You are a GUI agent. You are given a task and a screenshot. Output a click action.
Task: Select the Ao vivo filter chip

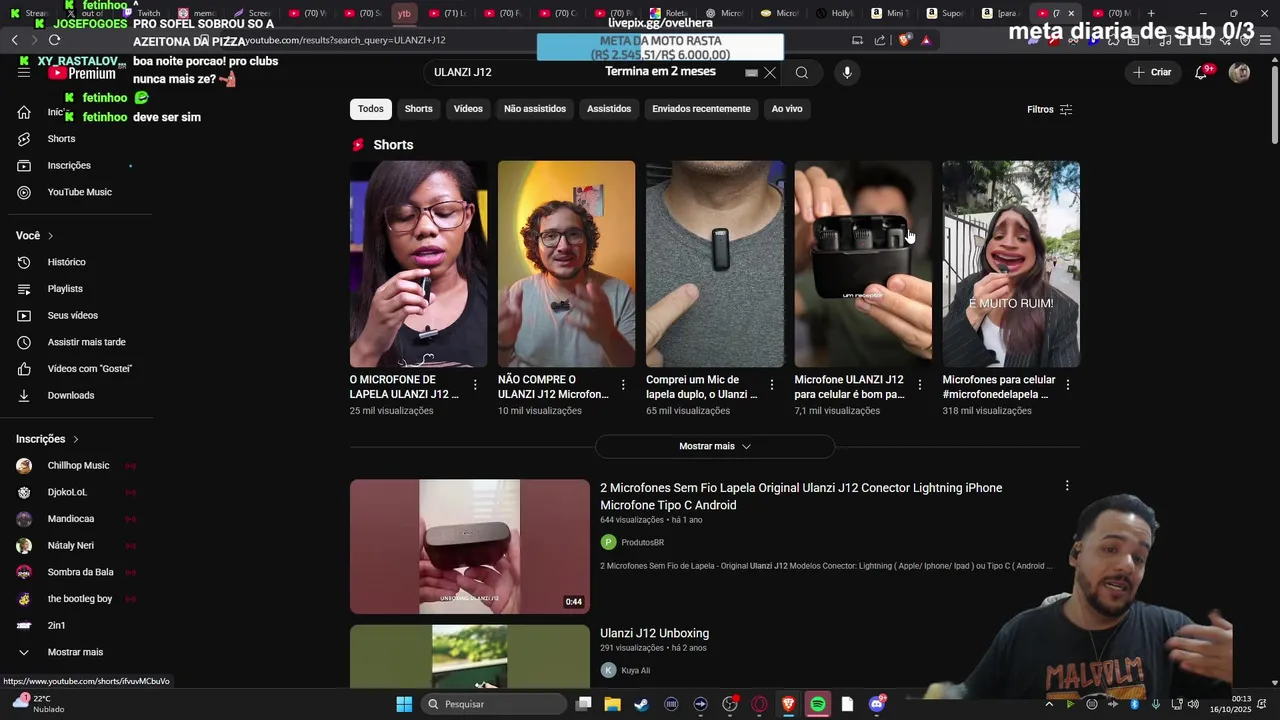pos(787,109)
